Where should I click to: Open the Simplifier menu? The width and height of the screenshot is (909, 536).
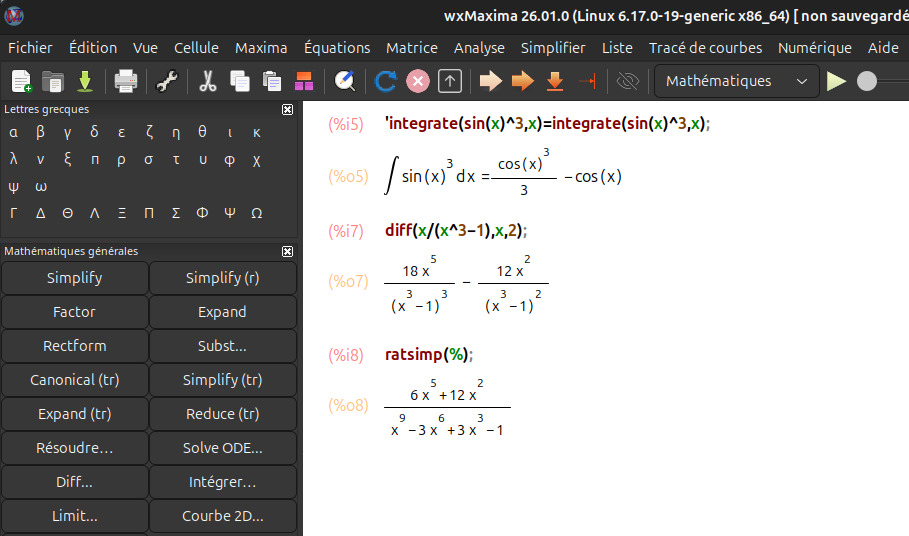click(x=553, y=48)
